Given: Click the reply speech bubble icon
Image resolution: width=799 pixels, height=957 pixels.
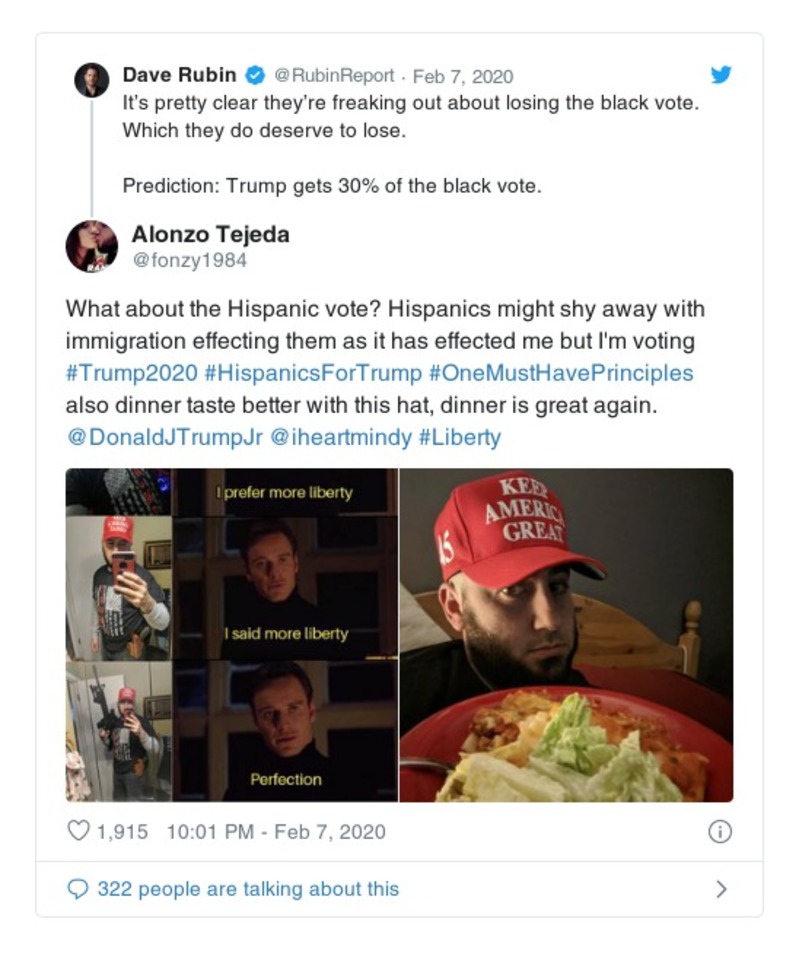Looking at the screenshot, I should pyautogui.click(x=78, y=889).
